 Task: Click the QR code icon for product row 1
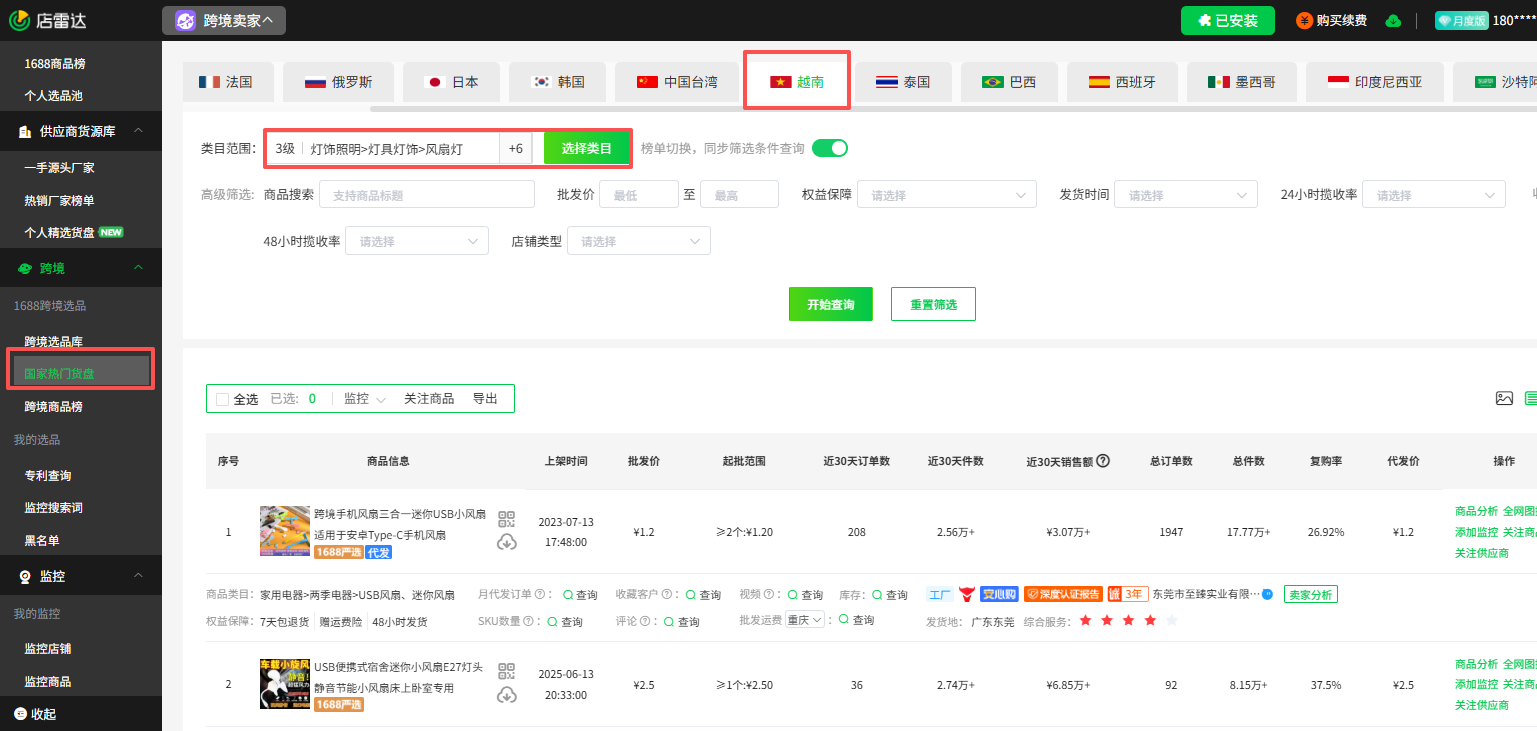[507, 519]
